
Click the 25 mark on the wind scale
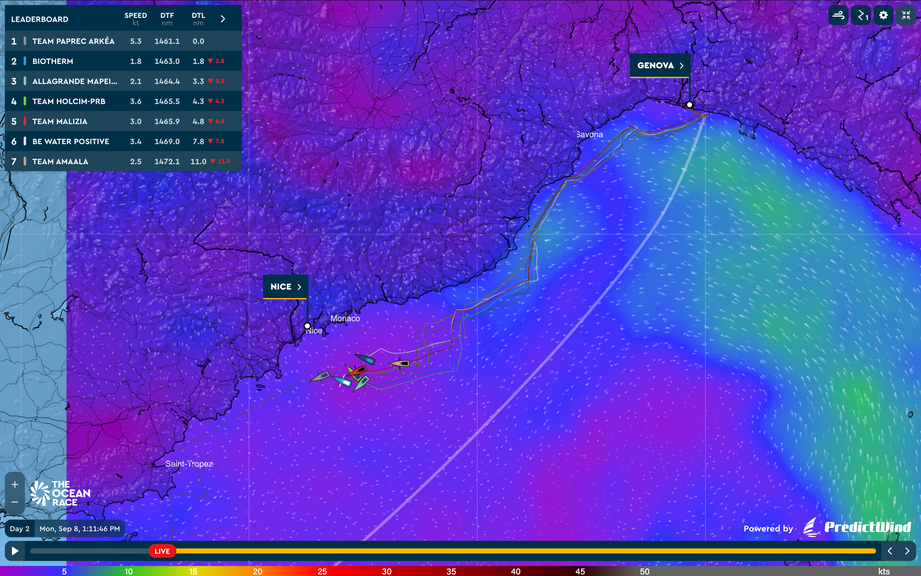coord(322,571)
